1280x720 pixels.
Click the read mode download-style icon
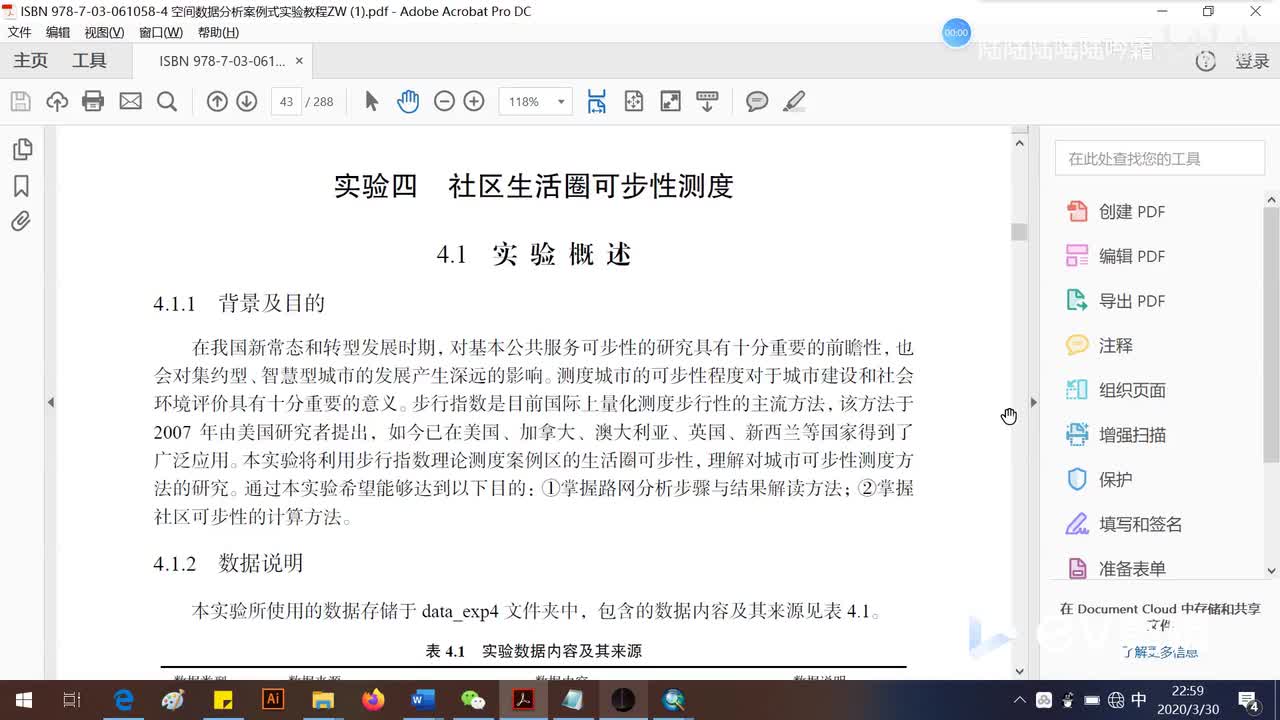click(x=707, y=101)
